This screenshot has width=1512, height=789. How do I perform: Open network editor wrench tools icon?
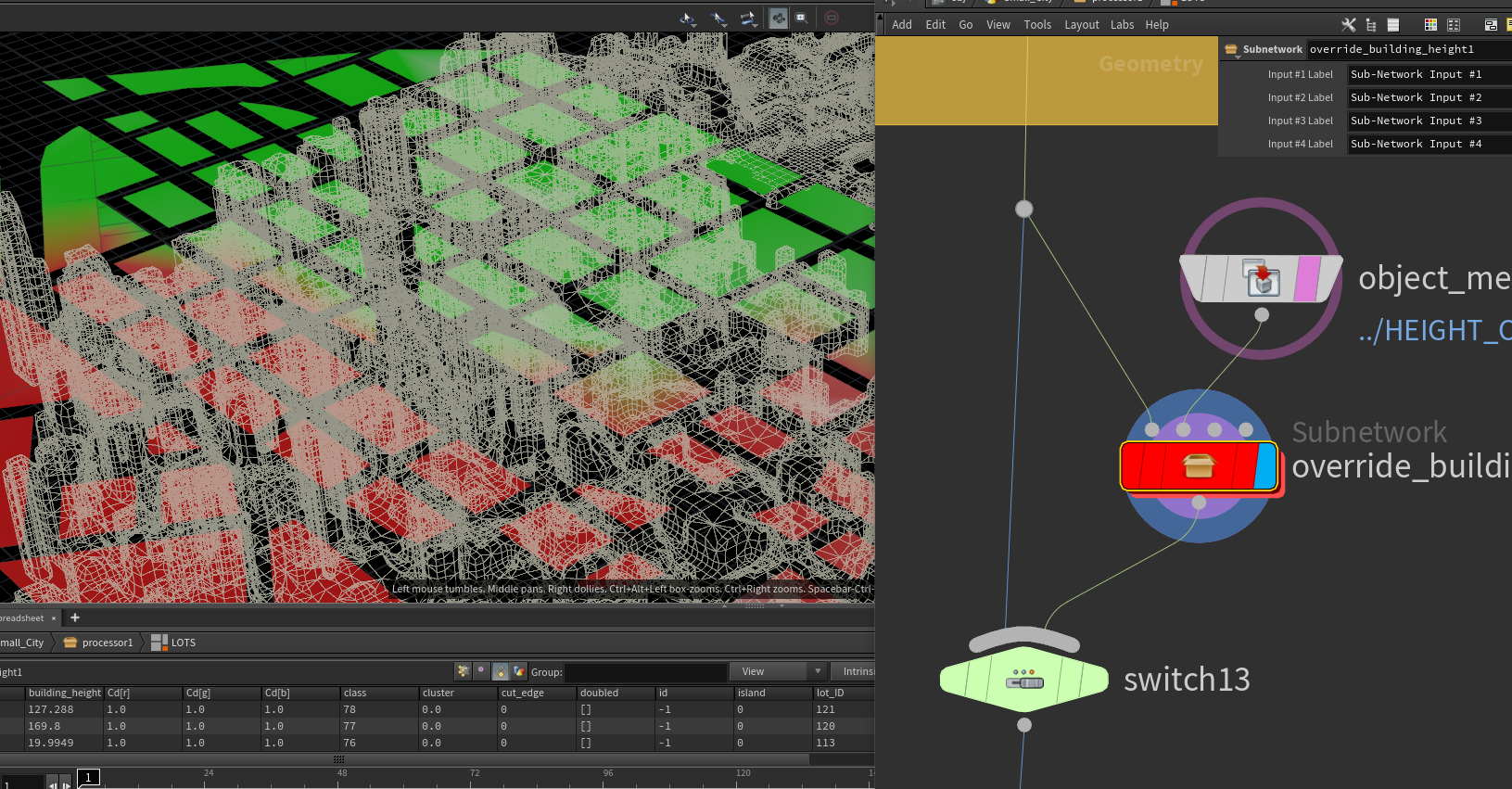point(1348,25)
